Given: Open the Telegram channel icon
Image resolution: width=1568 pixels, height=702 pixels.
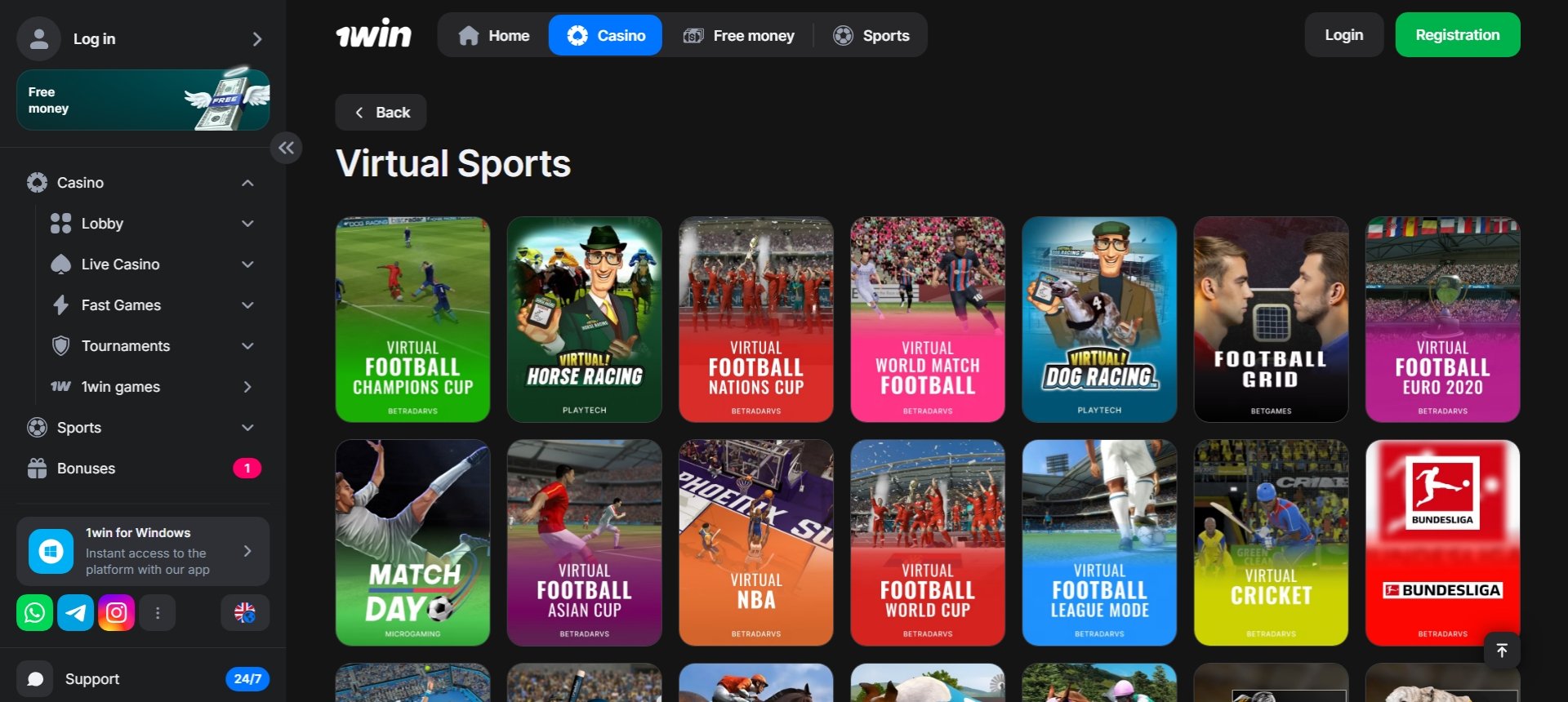Looking at the screenshot, I should (x=76, y=613).
